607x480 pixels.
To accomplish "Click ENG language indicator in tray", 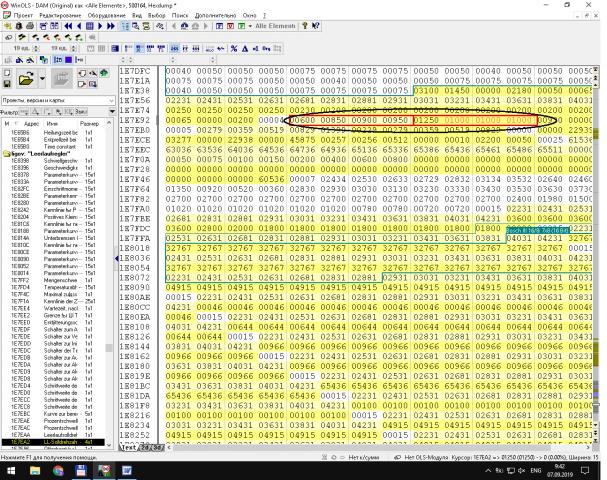I will [x=536, y=471].
